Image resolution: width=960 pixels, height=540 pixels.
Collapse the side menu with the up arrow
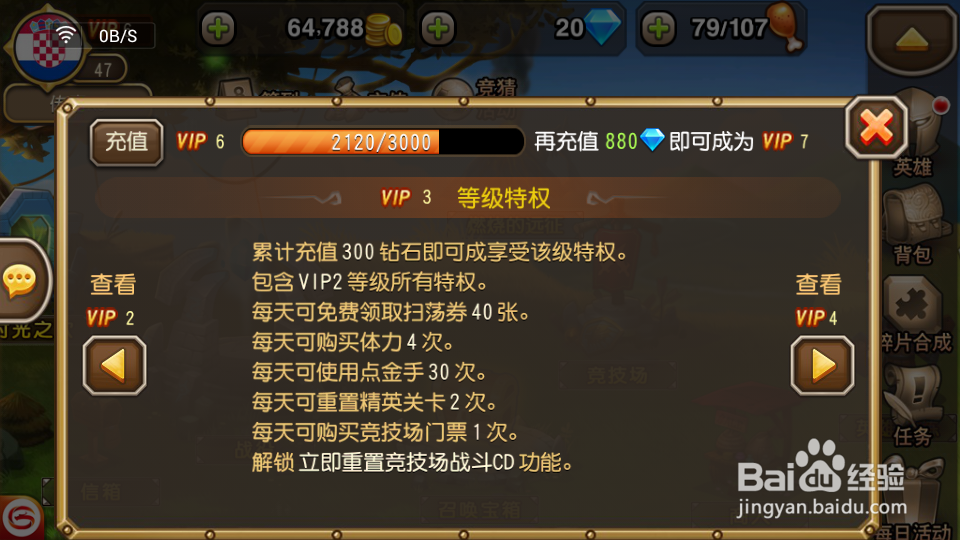(912, 39)
